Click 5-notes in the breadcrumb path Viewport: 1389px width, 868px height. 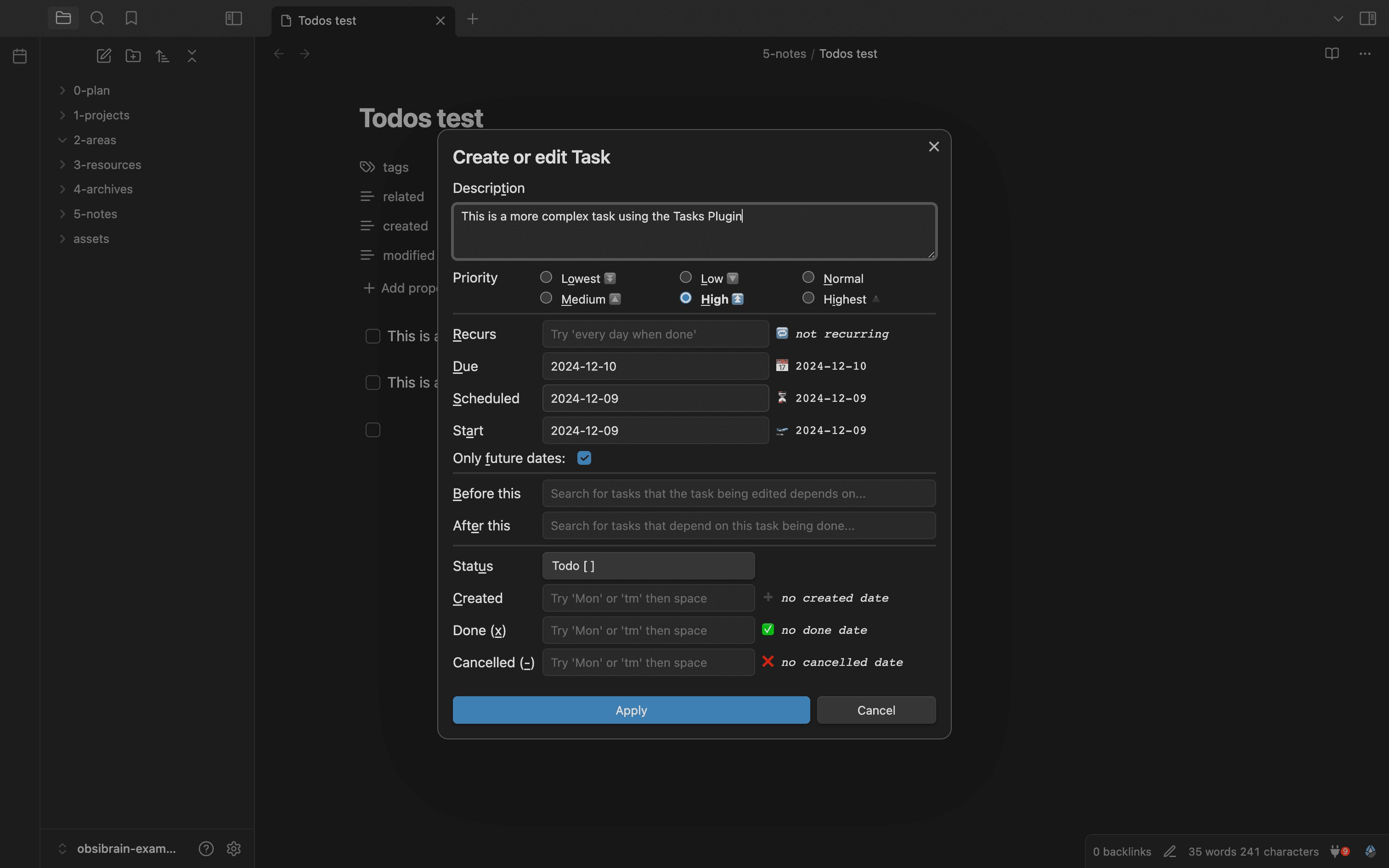[784, 53]
